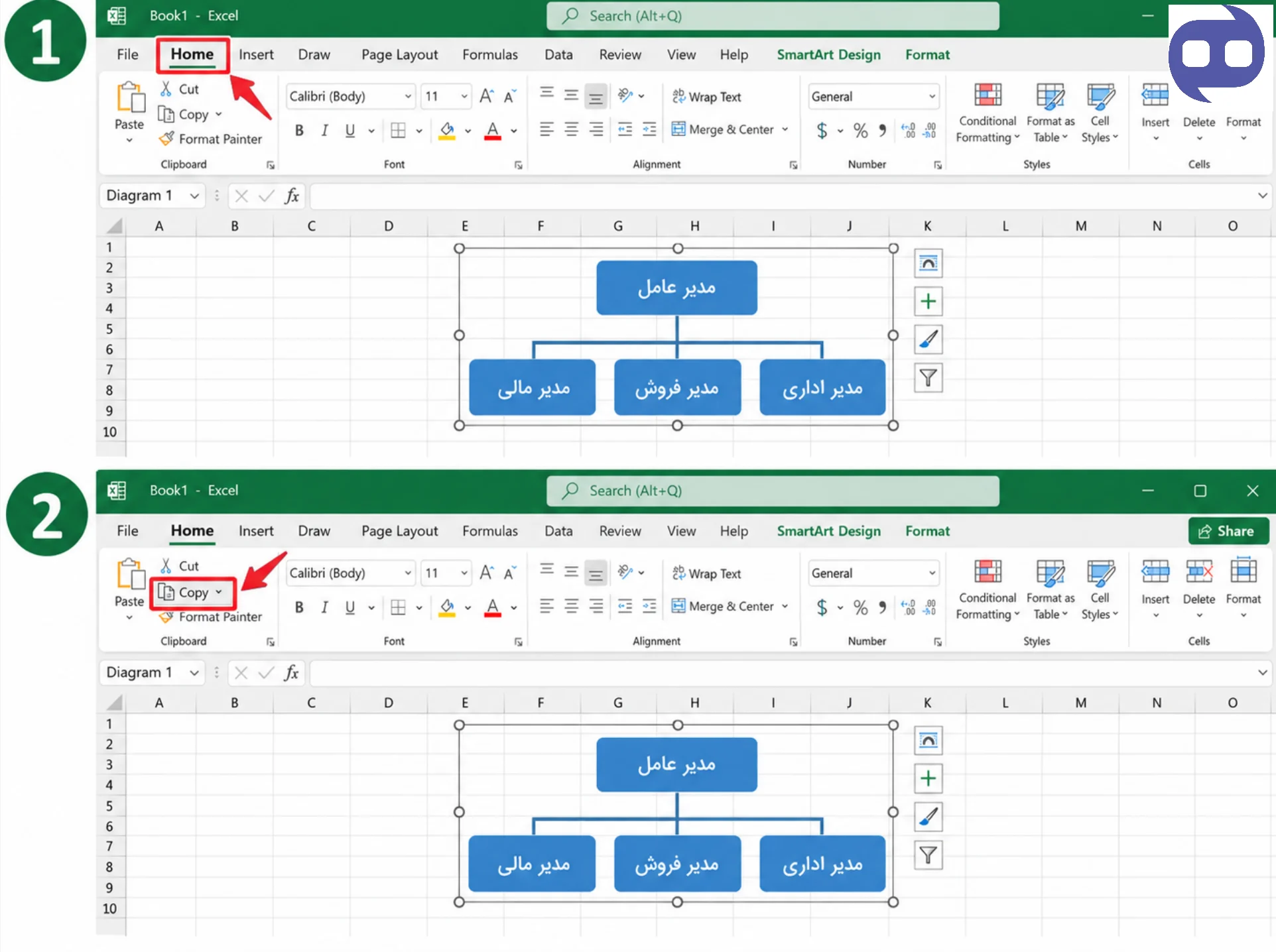This screenshot has width=1276, height=952.
Task: Expand the Merge & Center arrow in the top window
Action: pos(785,129)
